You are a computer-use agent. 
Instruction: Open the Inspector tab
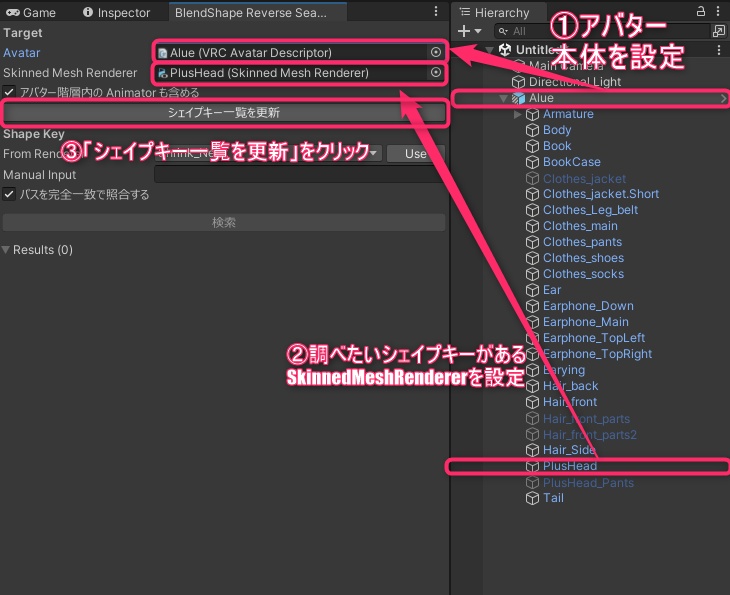[116, 13]
